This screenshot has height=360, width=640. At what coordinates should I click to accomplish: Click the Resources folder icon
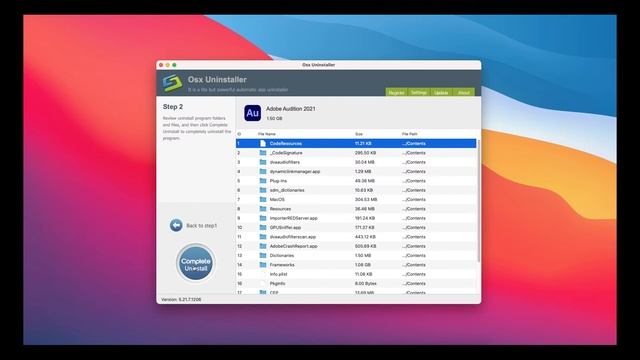263,209
